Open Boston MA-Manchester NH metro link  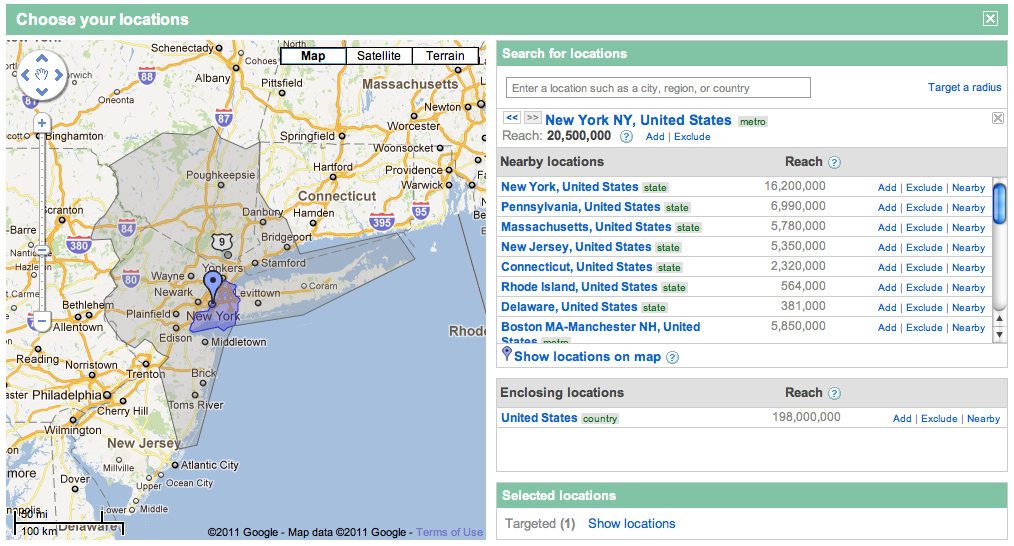(x=601, y=333)
